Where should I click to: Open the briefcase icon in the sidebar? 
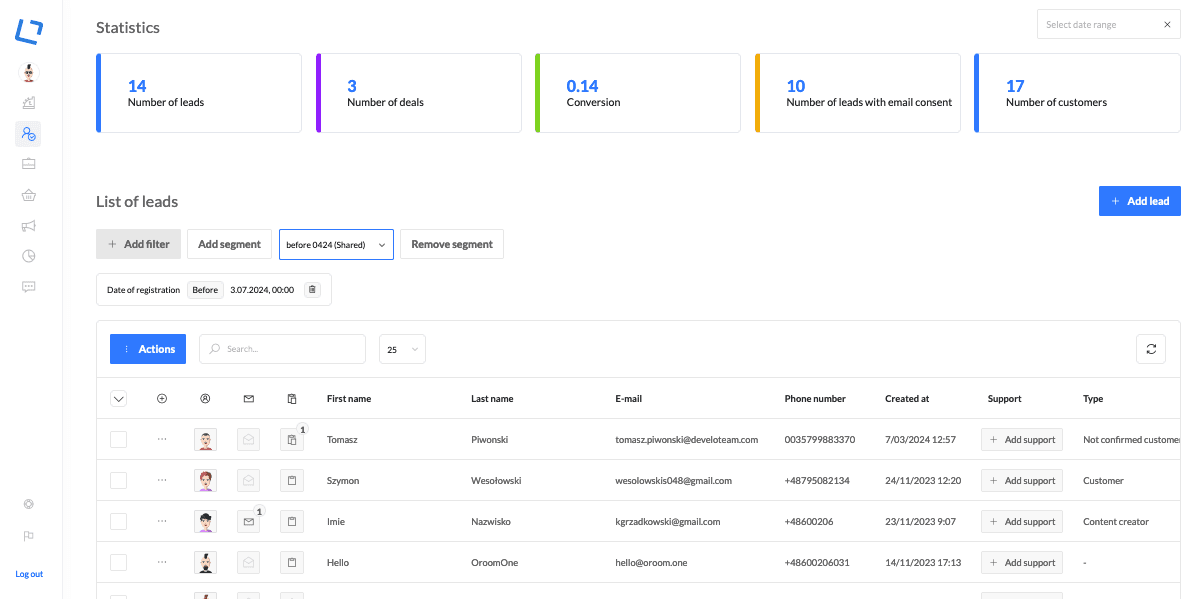click(29, 164)
